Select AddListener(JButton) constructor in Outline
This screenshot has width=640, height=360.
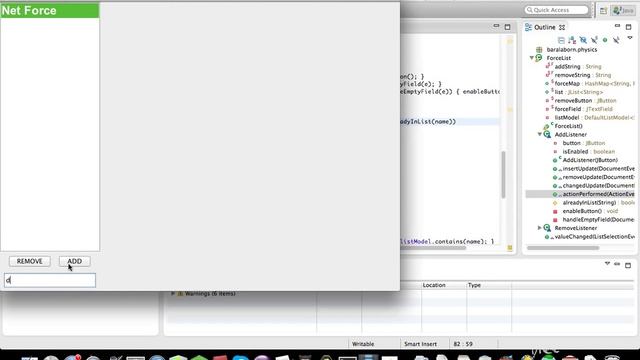[x=590, y=160]
